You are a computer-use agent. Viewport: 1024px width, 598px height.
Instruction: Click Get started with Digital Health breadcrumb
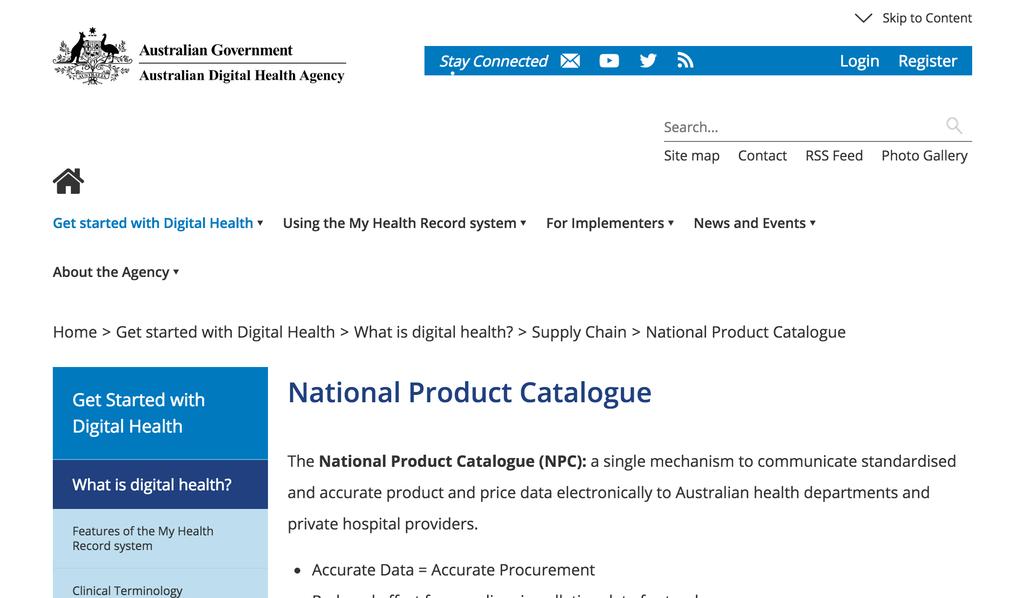coord(225,332)
